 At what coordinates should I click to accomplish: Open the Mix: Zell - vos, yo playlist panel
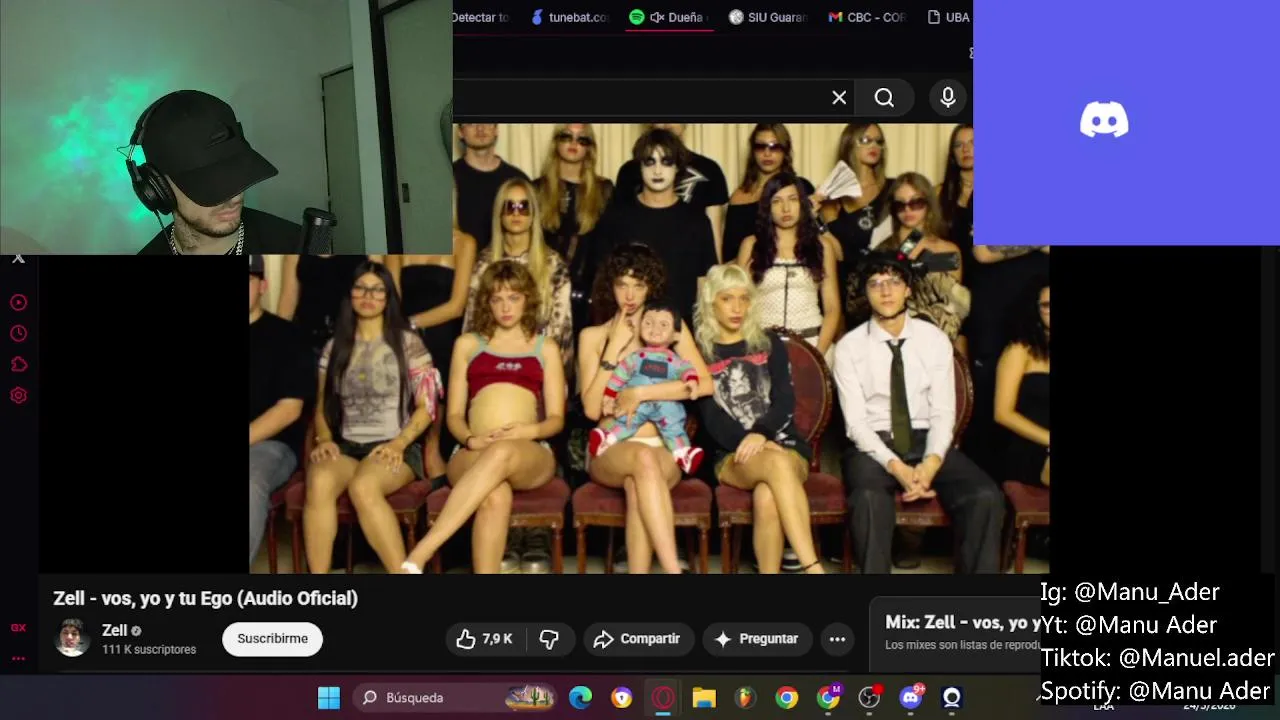point(960,633)
